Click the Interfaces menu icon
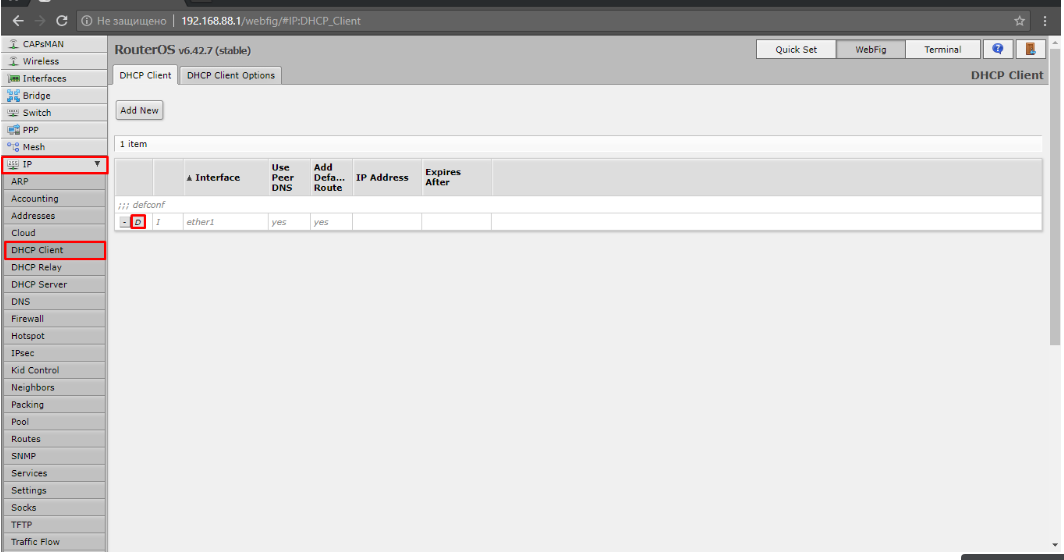 click(x=13, y=78)
